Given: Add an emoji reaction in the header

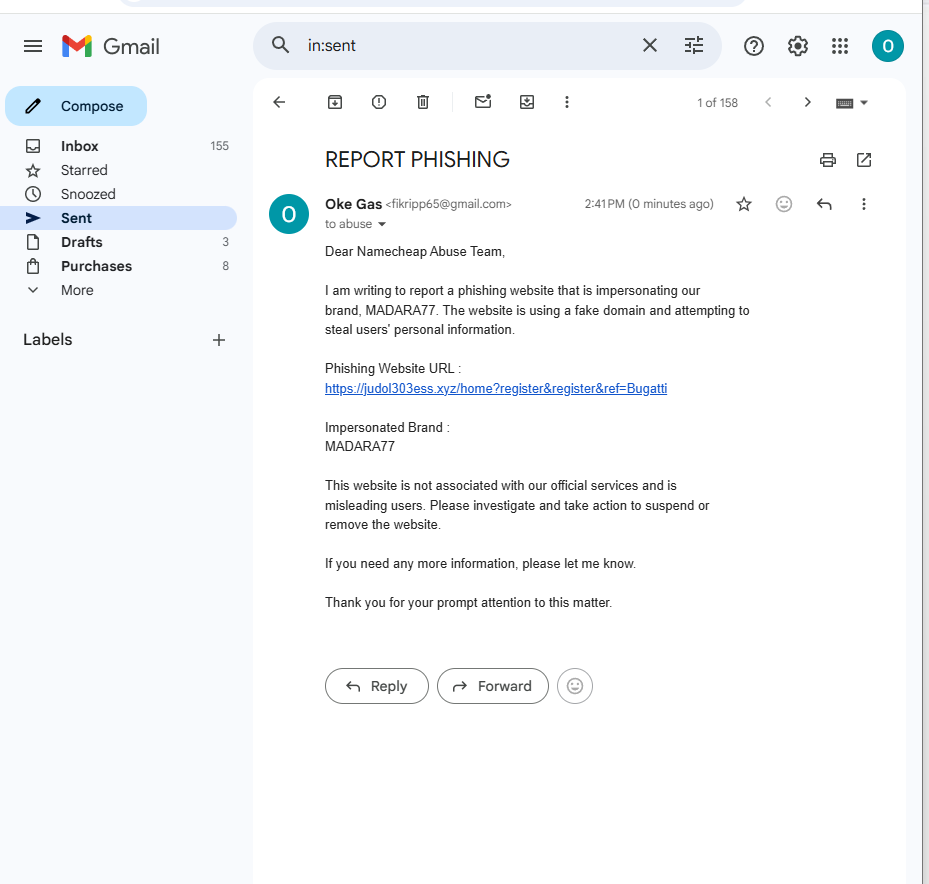Looking at the screenshot, I should point(783,204).
